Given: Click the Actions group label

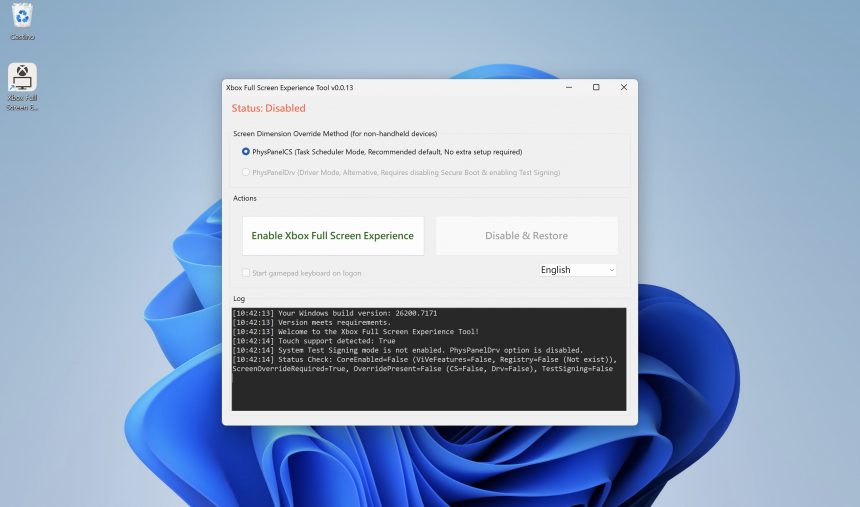Looking at the screenshot, I should tap(245, 198).
